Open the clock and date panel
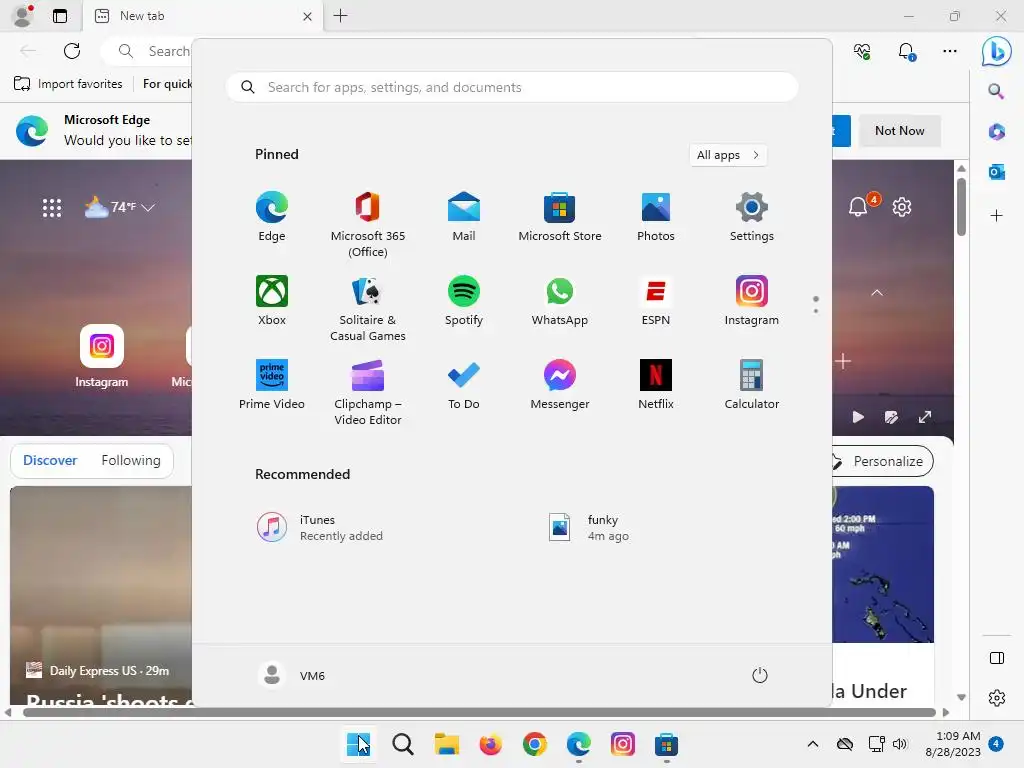This screenshot has width=1024, height=768. coord(953,744)
